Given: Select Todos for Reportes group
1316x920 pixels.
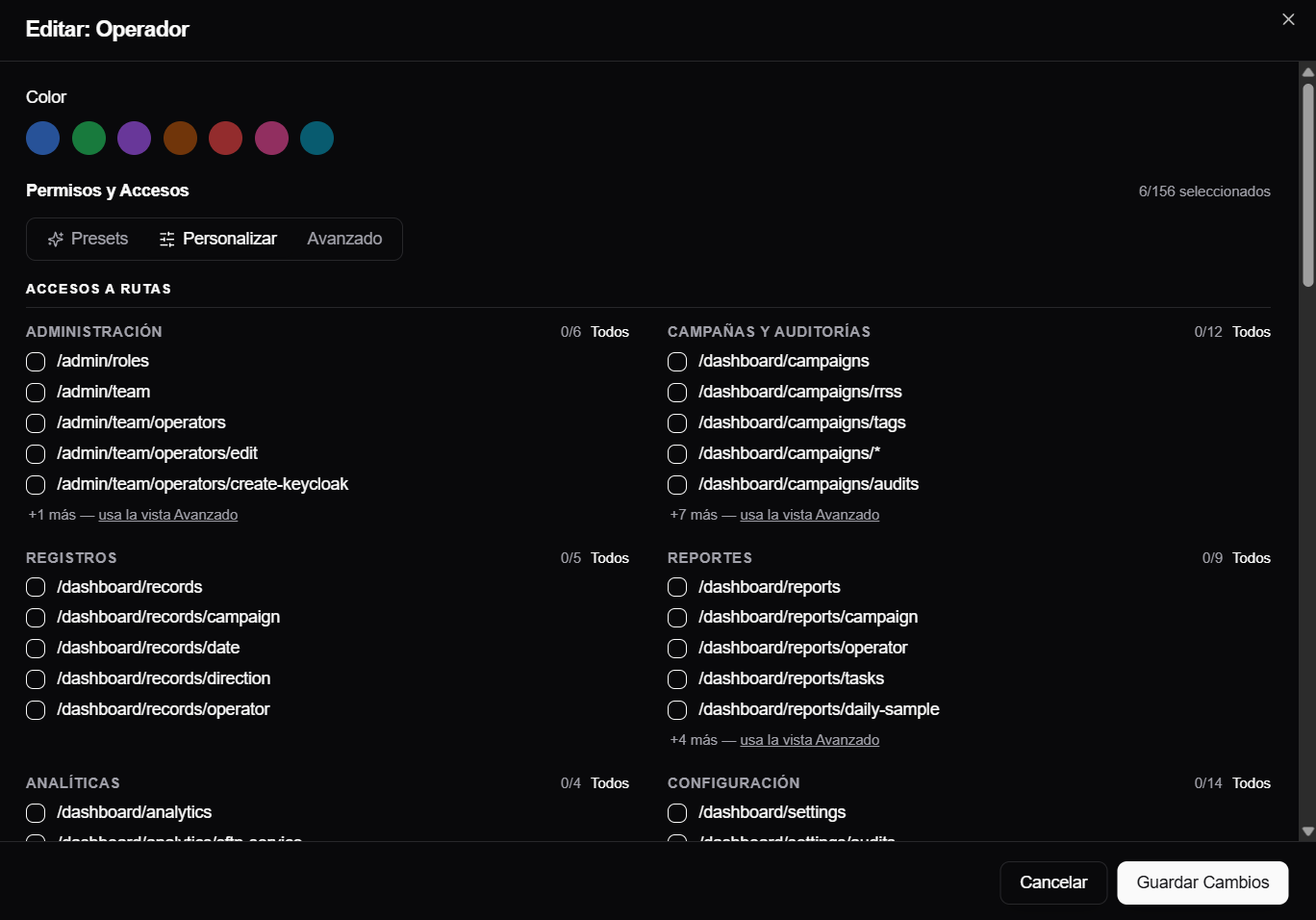Looking at the screenshot, I should pos(1252,558).
